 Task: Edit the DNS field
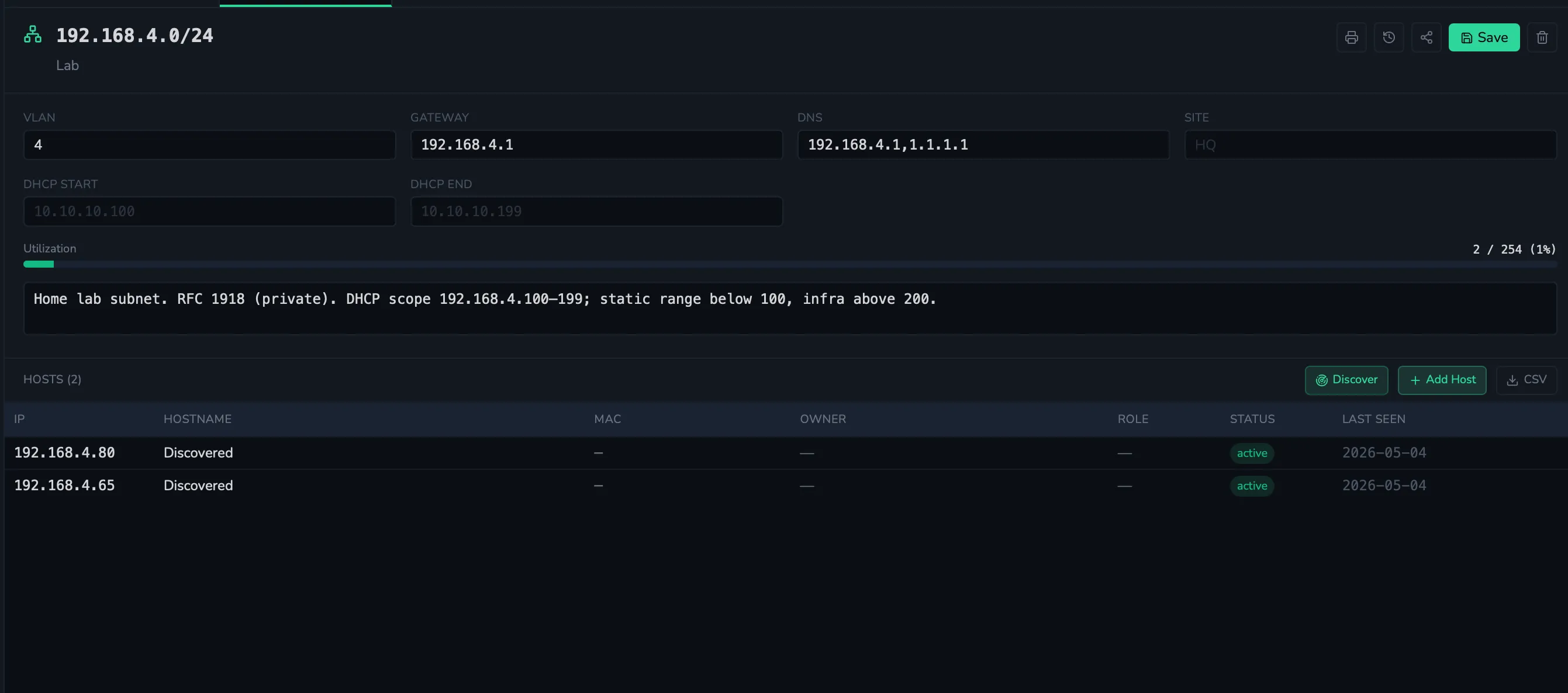point(983,145)
